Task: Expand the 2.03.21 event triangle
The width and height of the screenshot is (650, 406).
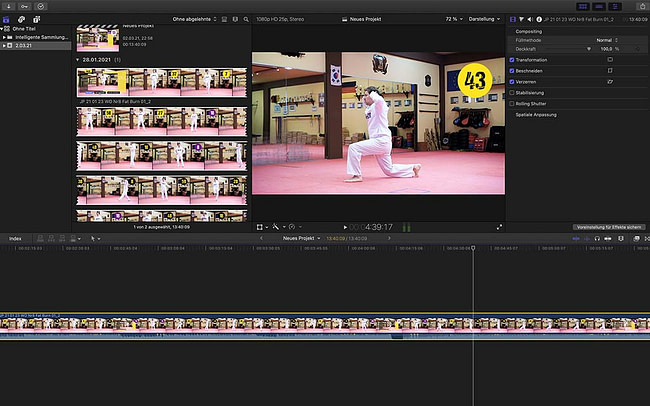Action: 4,46
